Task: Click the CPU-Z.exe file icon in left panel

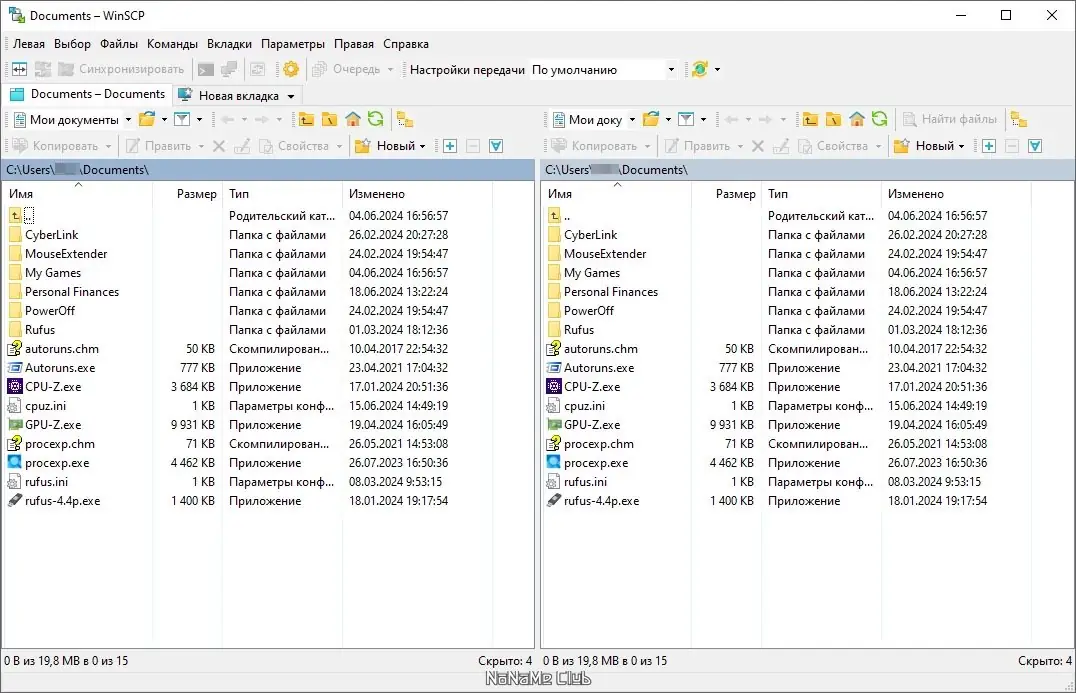Action: [15, 386]
